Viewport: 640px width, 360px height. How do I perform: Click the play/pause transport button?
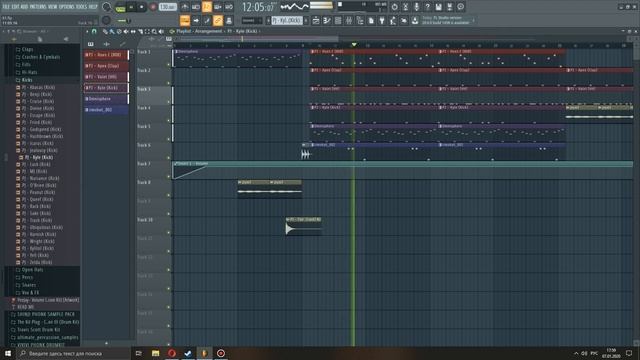click(x=131, y=7)
